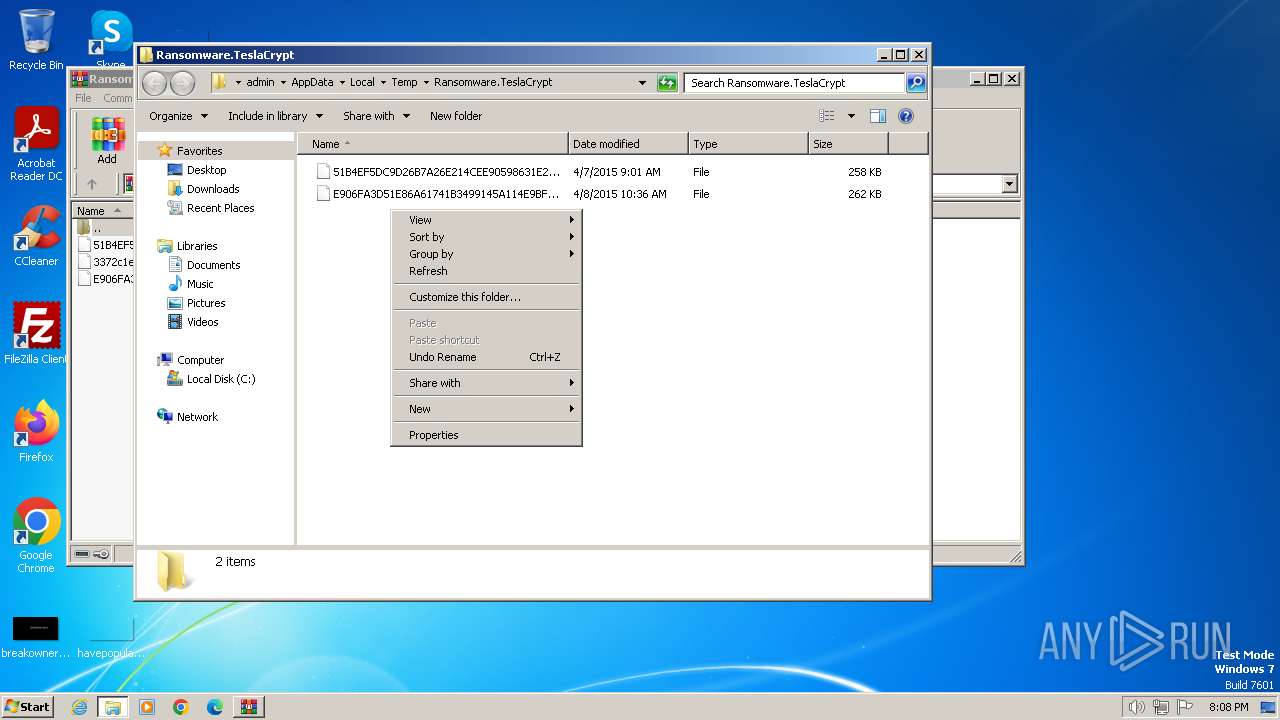Open the FileZilla Client desktop icon
Image resolution: width=1280 pixels, height=720 pixels.
36,333
